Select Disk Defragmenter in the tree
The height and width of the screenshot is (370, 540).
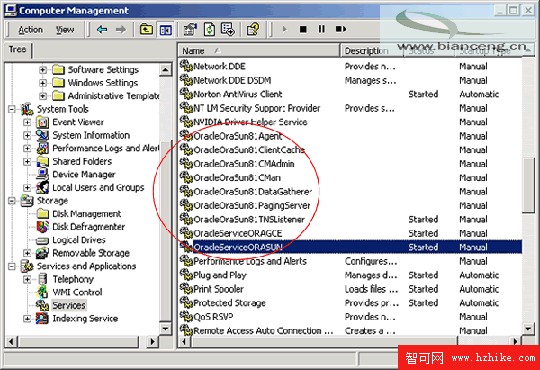(x=89, y=227)
